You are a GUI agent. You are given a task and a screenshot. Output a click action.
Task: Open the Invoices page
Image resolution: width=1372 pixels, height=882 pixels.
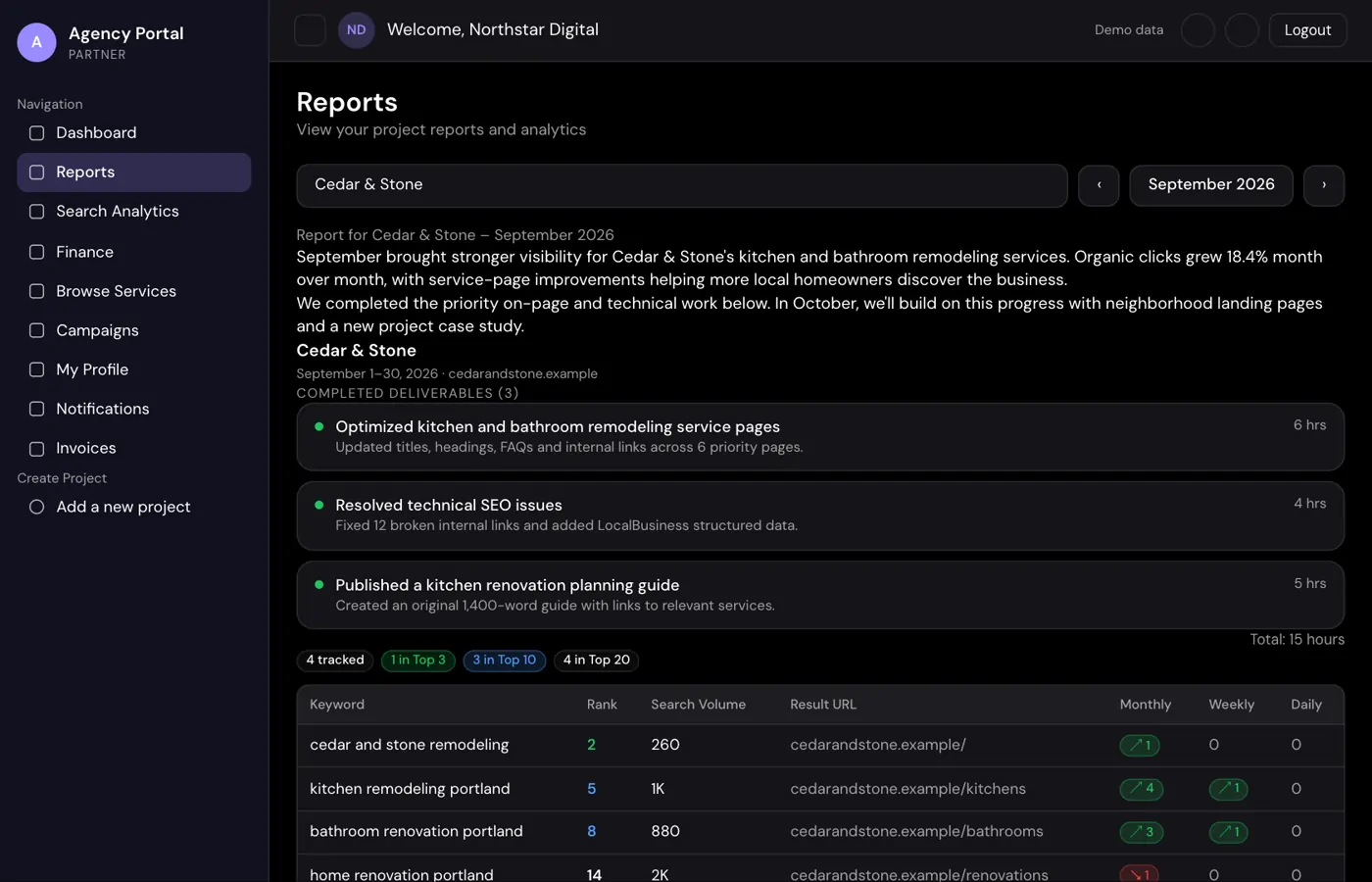(x=134, y=449)
